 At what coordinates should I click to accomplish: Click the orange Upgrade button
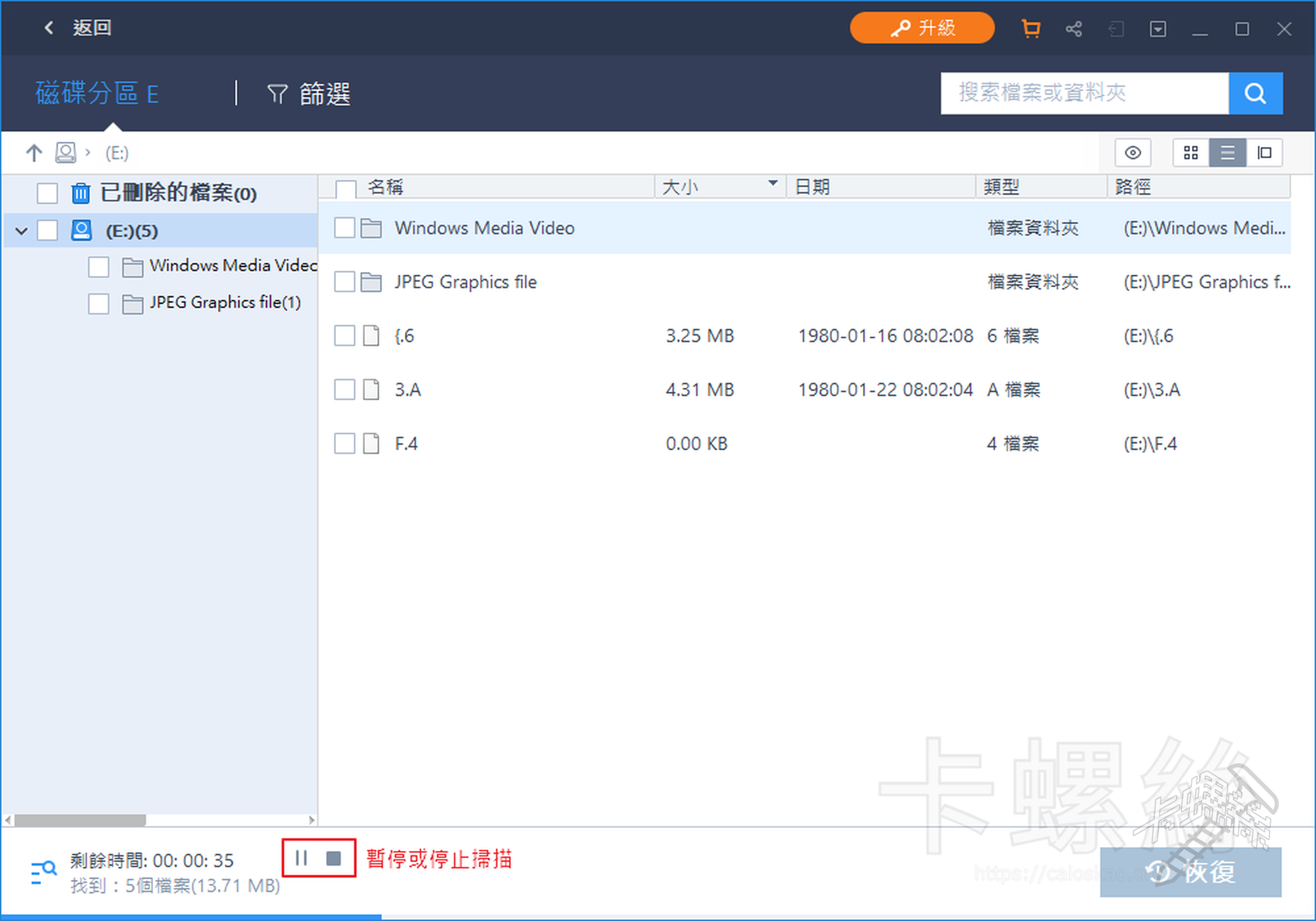921,28
